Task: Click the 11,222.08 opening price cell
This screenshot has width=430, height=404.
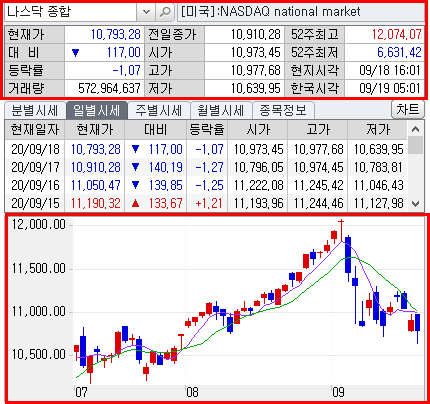Action: [258, 185]
